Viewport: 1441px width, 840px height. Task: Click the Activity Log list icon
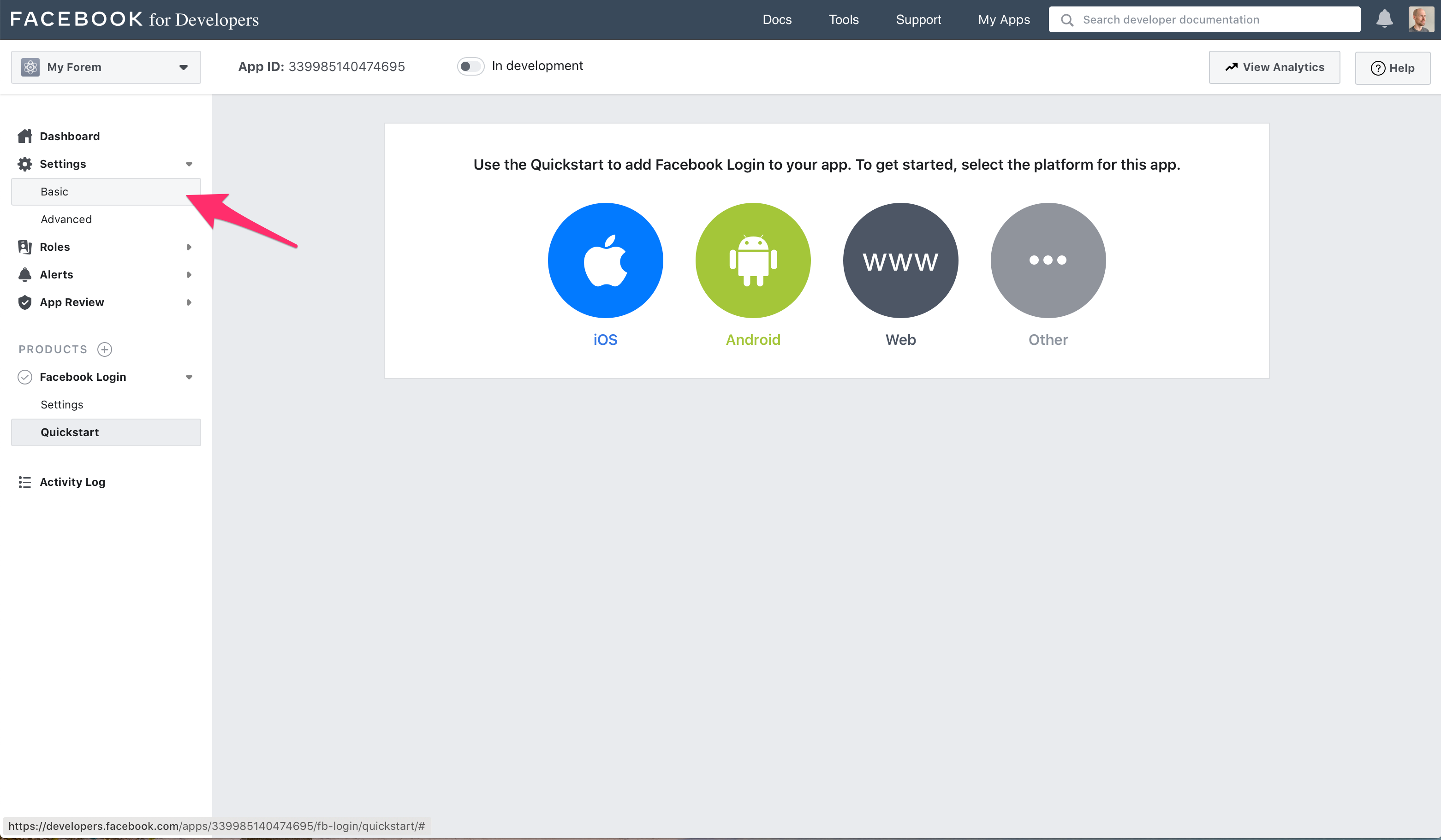pos(24,482)
